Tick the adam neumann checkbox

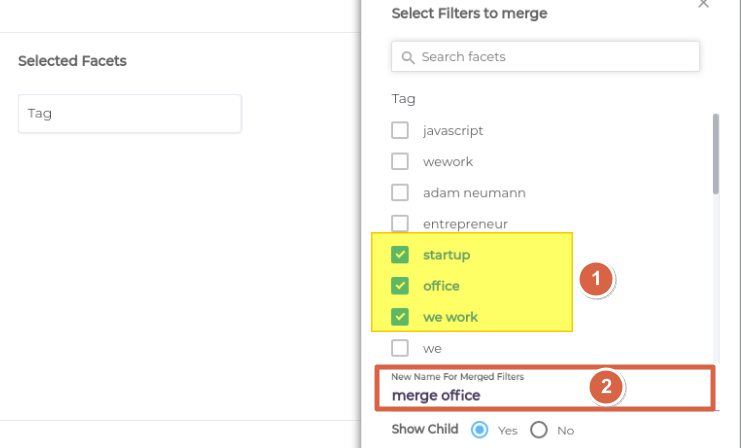click(x=400, y=193)
